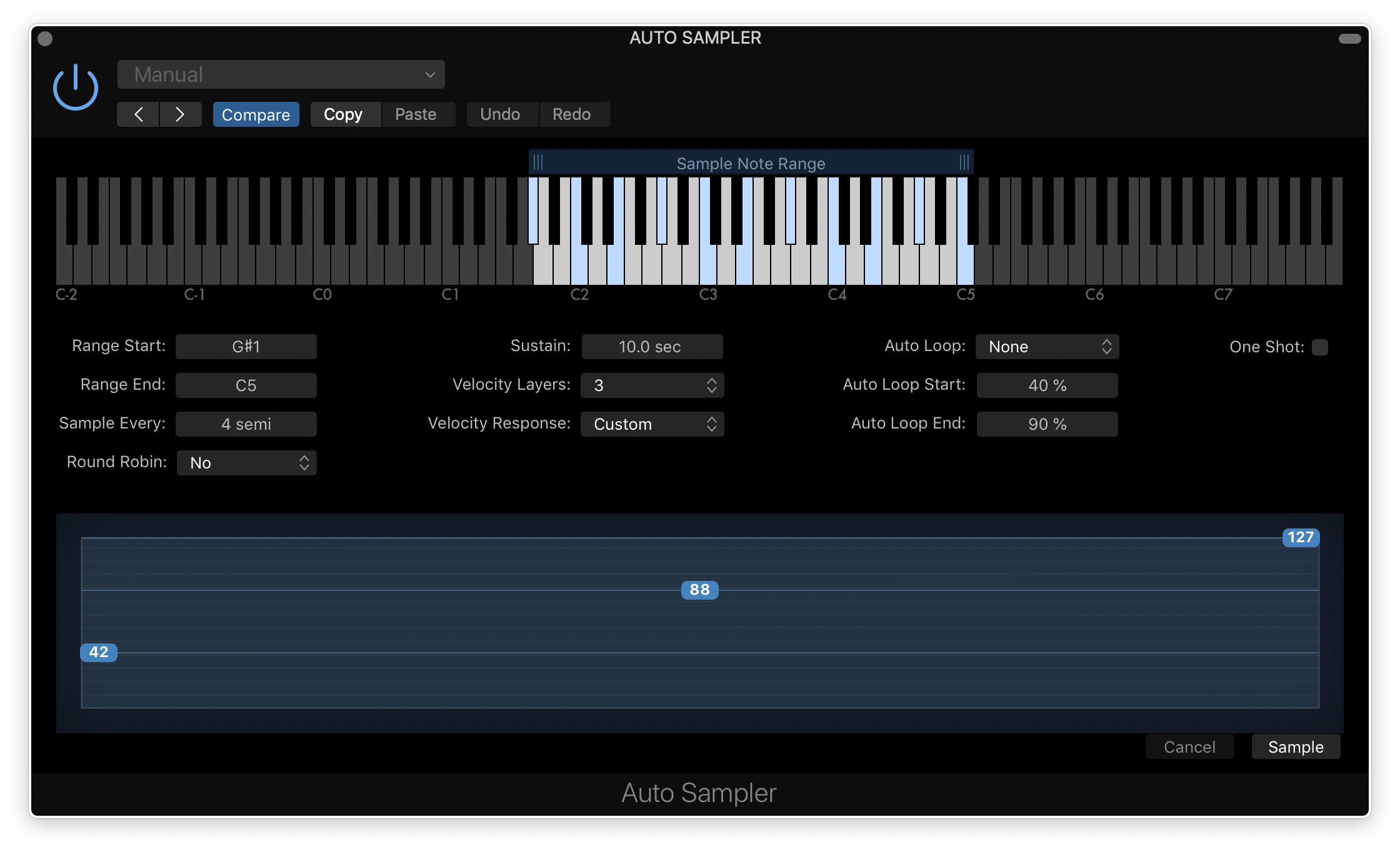
Task: Click Copy to copy plugin settings
Action: (344, 114)
